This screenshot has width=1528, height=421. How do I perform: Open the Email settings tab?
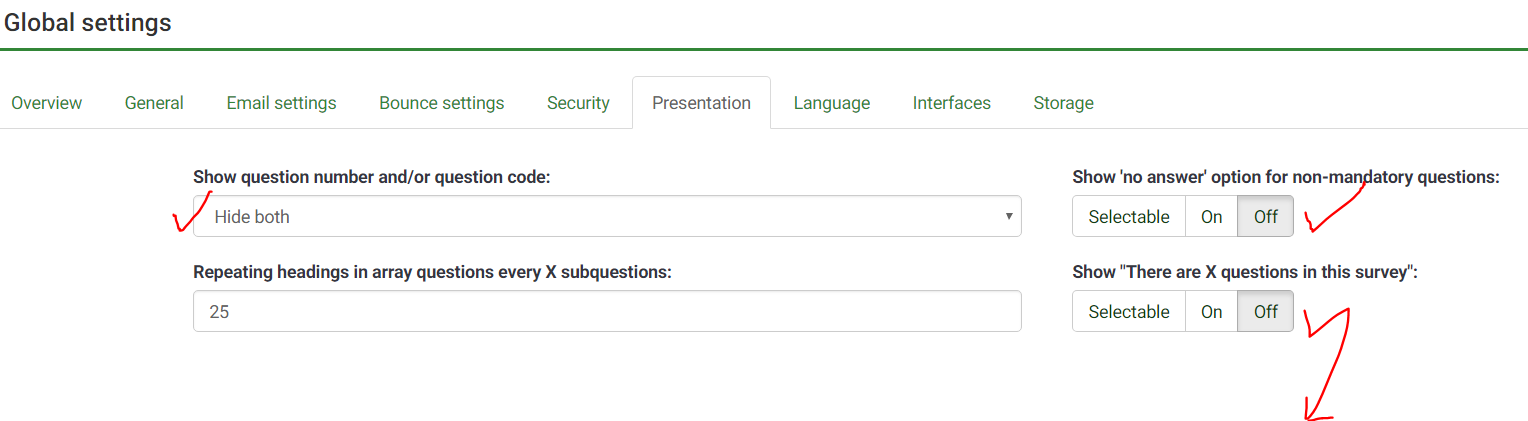pyautogui.click(x=281, y=103)
